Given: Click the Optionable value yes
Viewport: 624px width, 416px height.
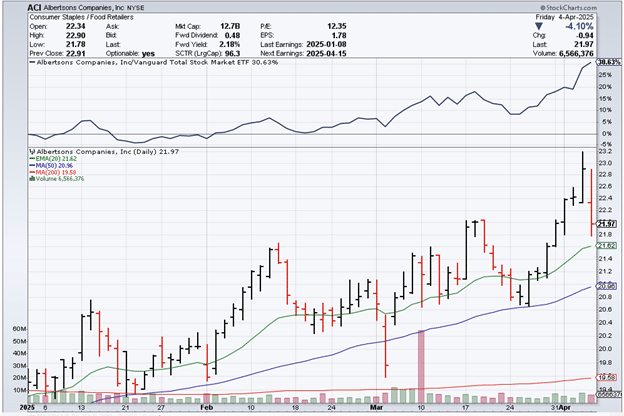Looking at the screenshot, I should [x=148, y=54].
